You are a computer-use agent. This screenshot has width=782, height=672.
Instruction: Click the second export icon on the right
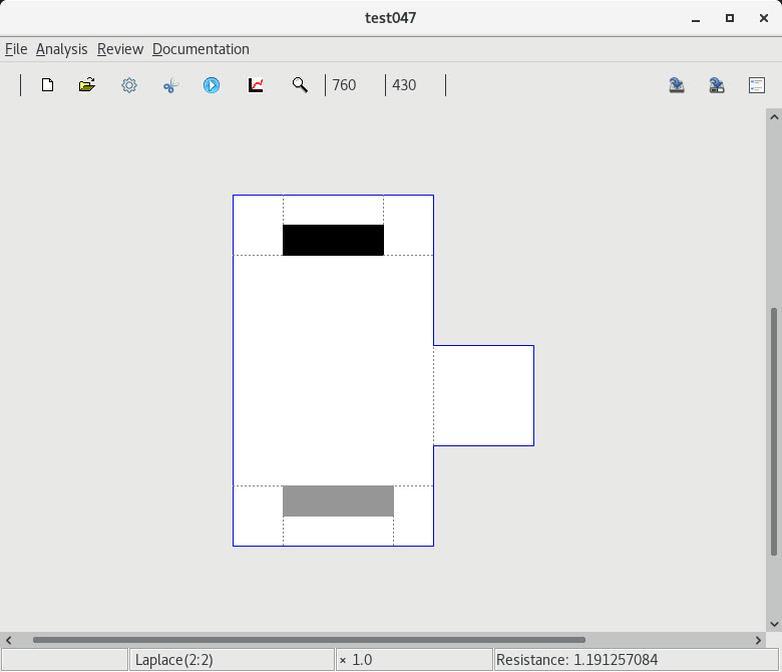[x=717, y=85]
